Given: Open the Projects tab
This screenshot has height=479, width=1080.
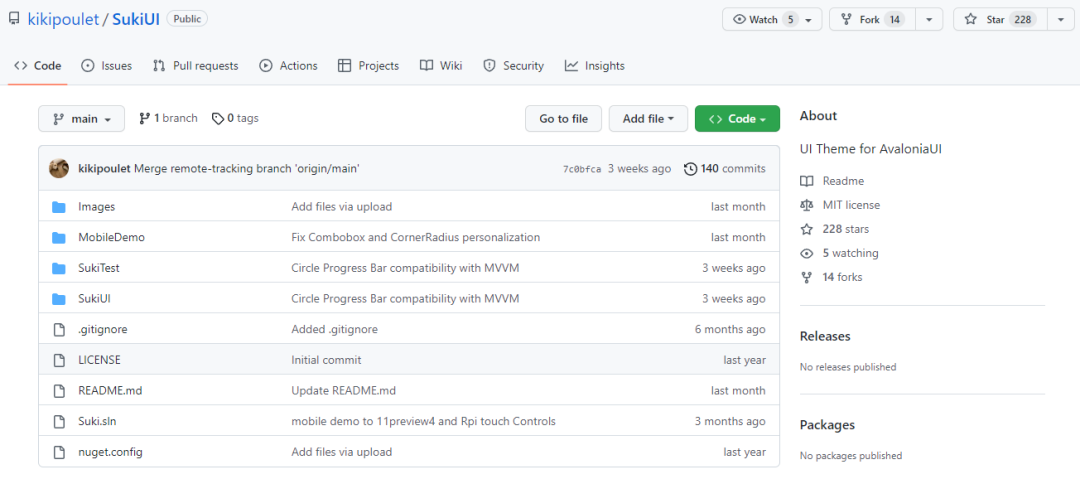Looking at the screenshot, I should (368, 66).
